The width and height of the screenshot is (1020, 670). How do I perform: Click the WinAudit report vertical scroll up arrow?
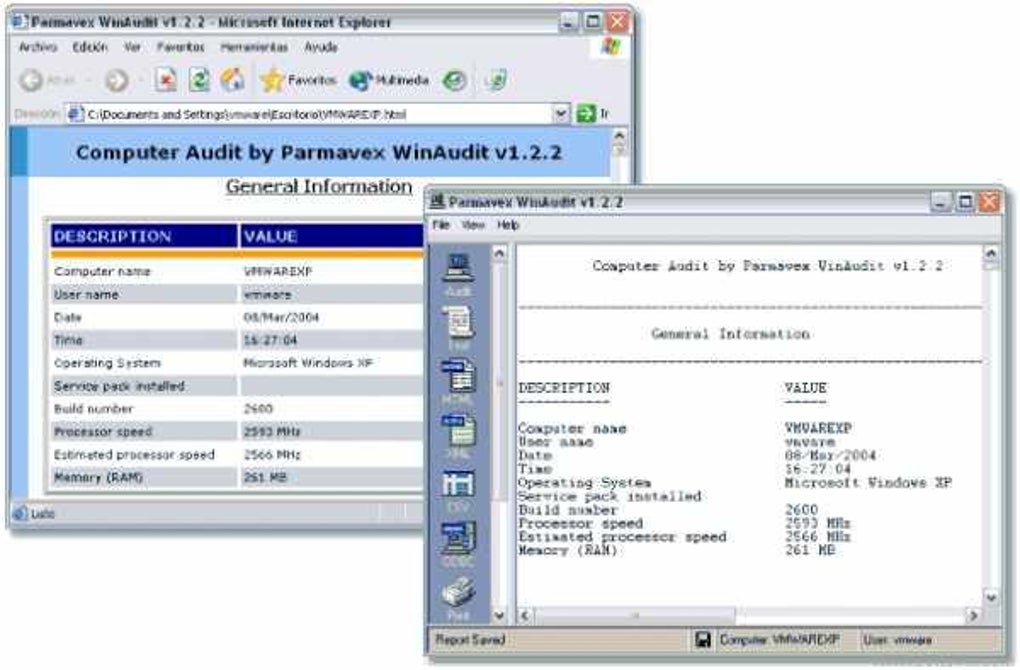pos(991,253)
